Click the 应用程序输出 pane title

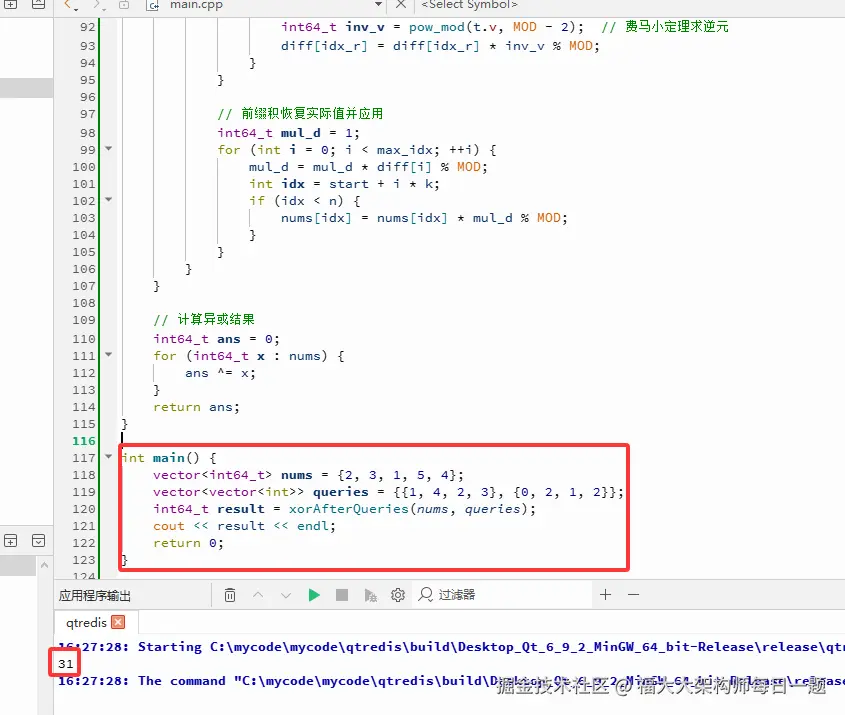pos(95,595)
